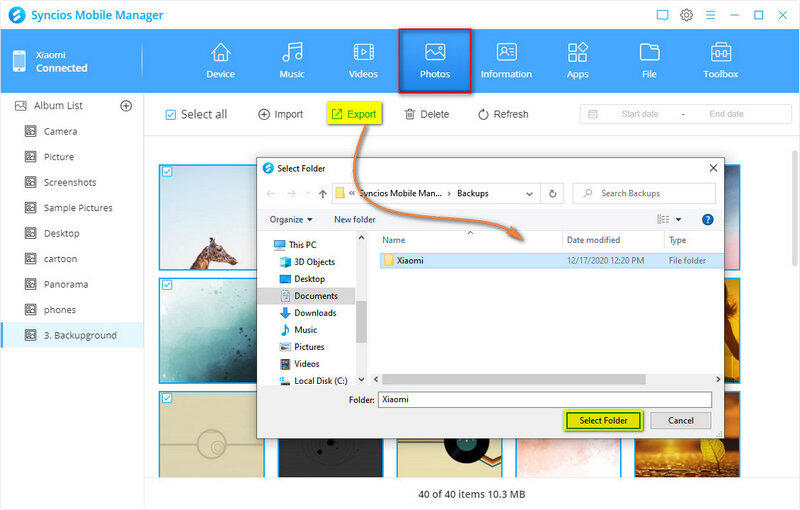Add new album with plus icon

coord(126,106)
